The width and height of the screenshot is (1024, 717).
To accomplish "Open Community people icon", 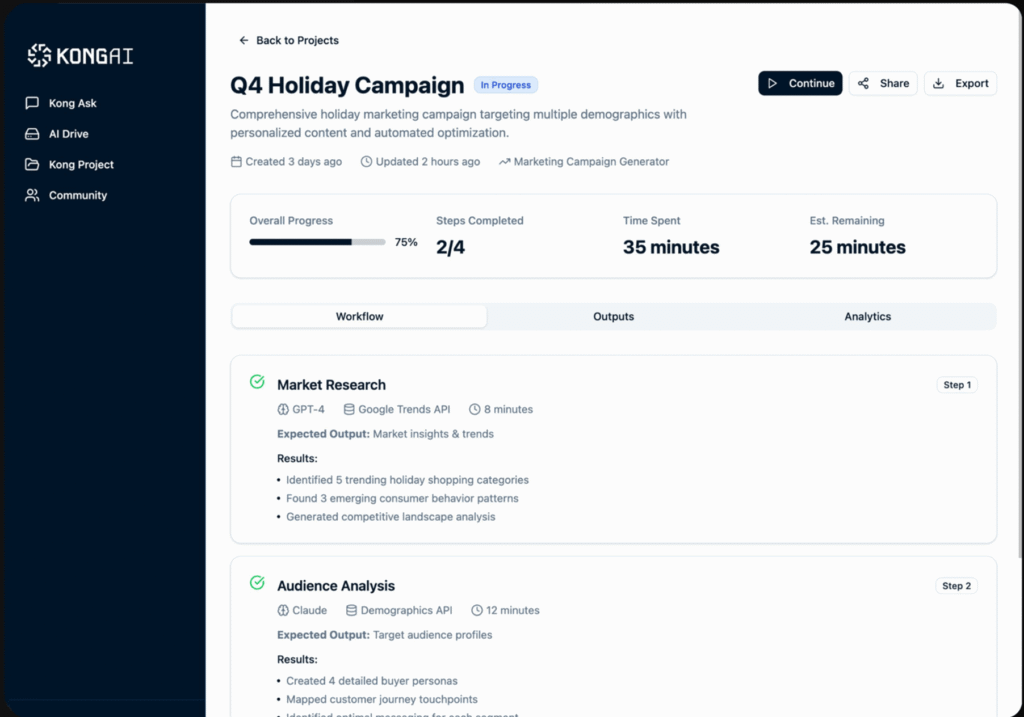I will 32,196.
